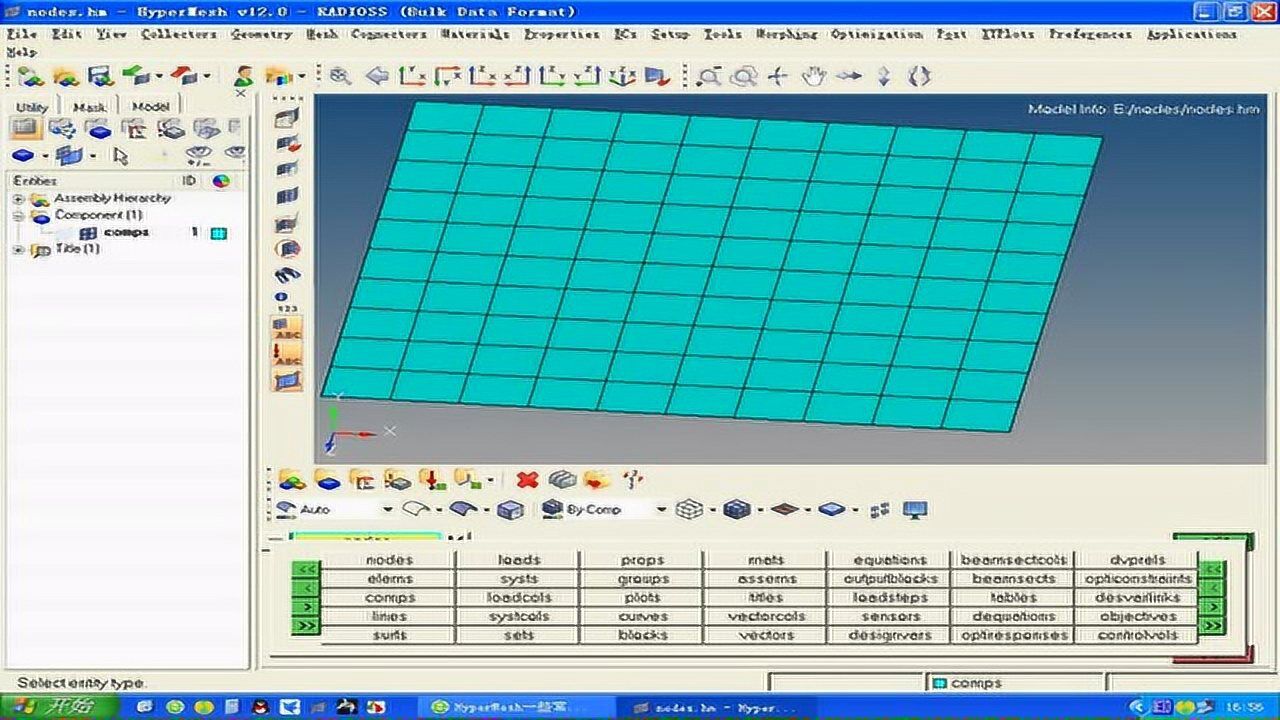Click the zoom fit magnifier icon
The height and width of the screenshot is (720, 1280).
[x=341, y=76]
